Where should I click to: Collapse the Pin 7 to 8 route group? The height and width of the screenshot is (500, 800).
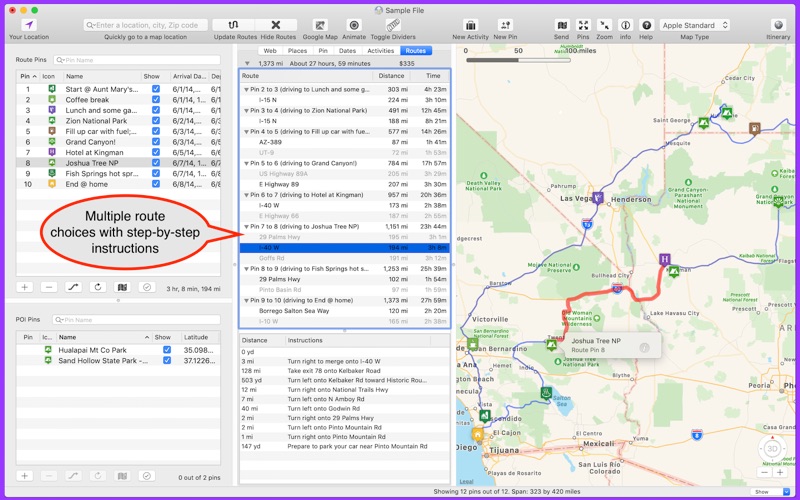tap(247, 227)
